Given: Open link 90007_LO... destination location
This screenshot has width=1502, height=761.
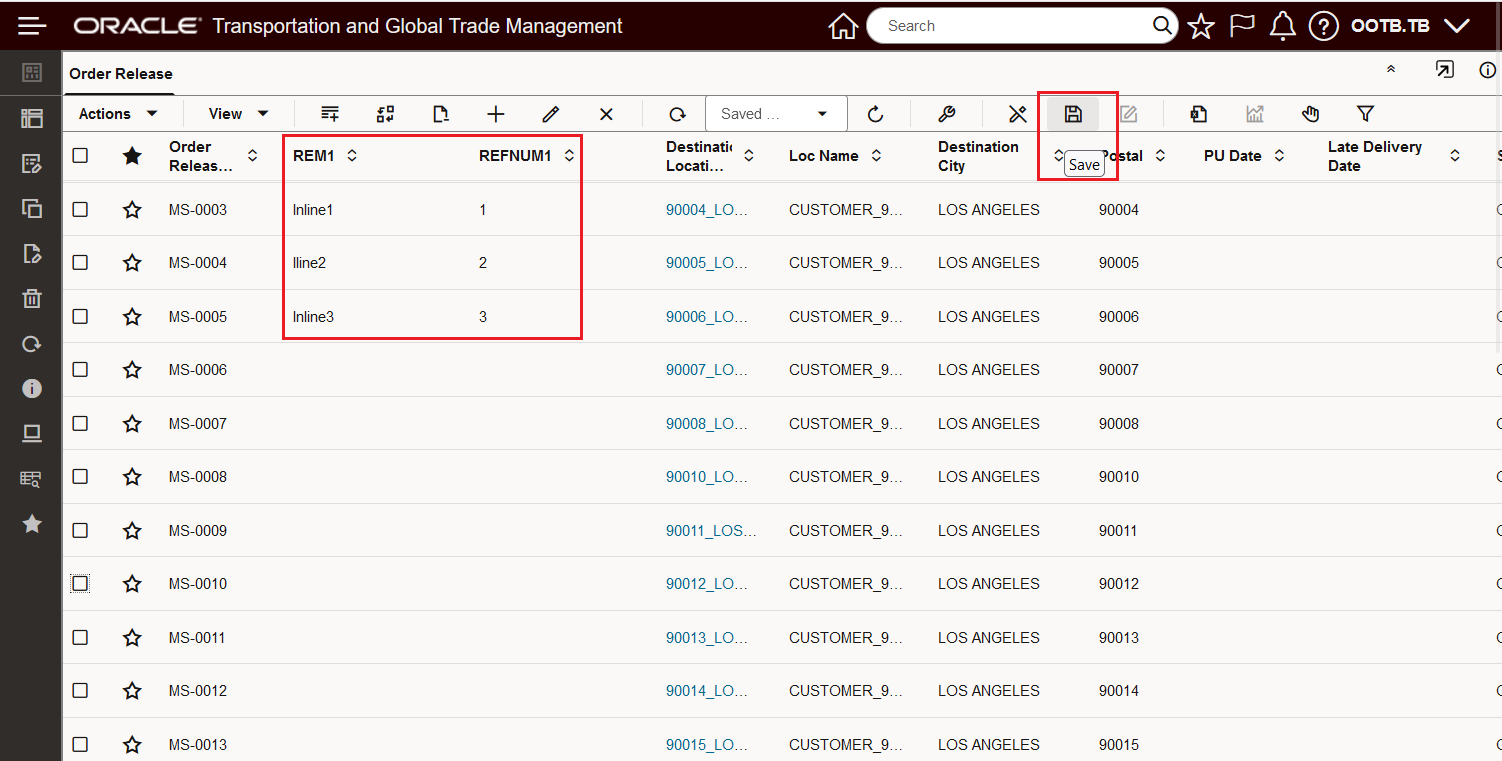Looking at the screenshot, I should (x=707, y=370).
